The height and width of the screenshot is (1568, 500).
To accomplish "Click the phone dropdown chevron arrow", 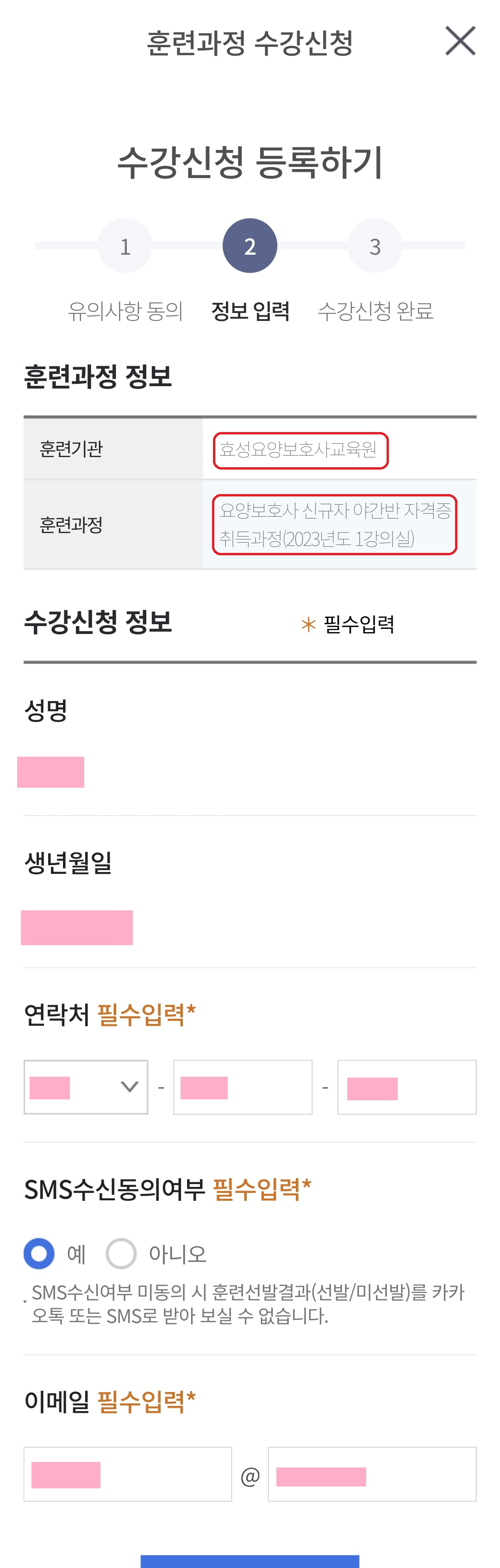I will (x=130, y=1086).
